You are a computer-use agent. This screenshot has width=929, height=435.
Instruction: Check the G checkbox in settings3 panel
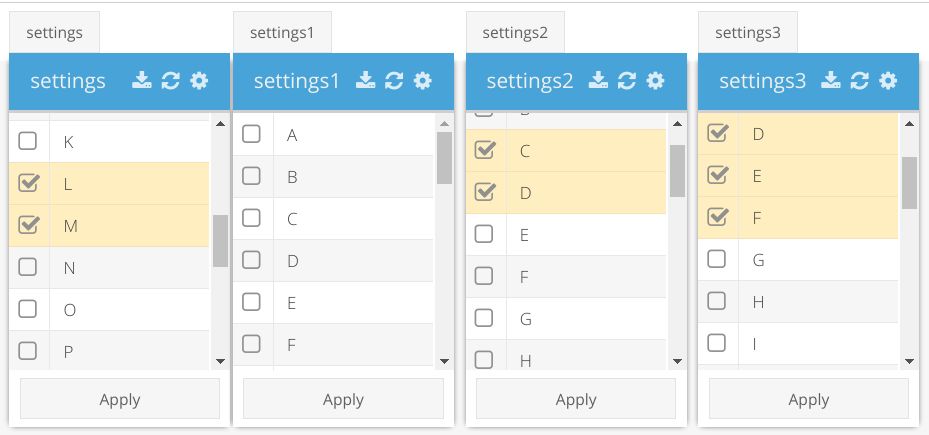point(716,259)
